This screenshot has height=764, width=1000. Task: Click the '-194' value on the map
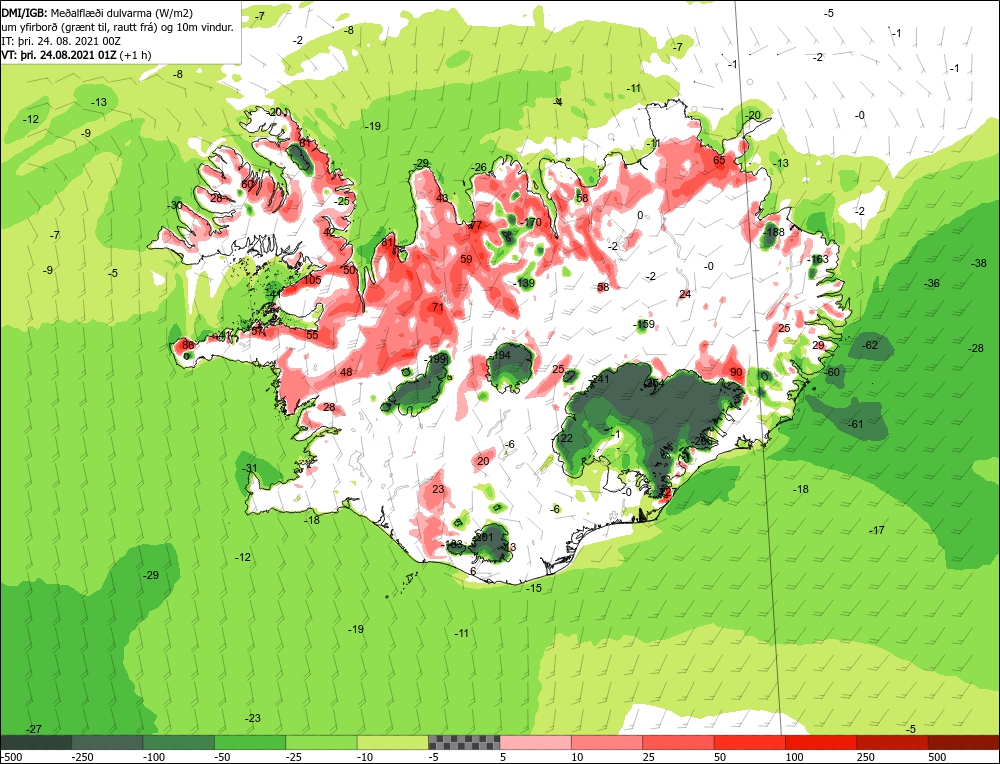pyautogui.click(x=500, y=355)
